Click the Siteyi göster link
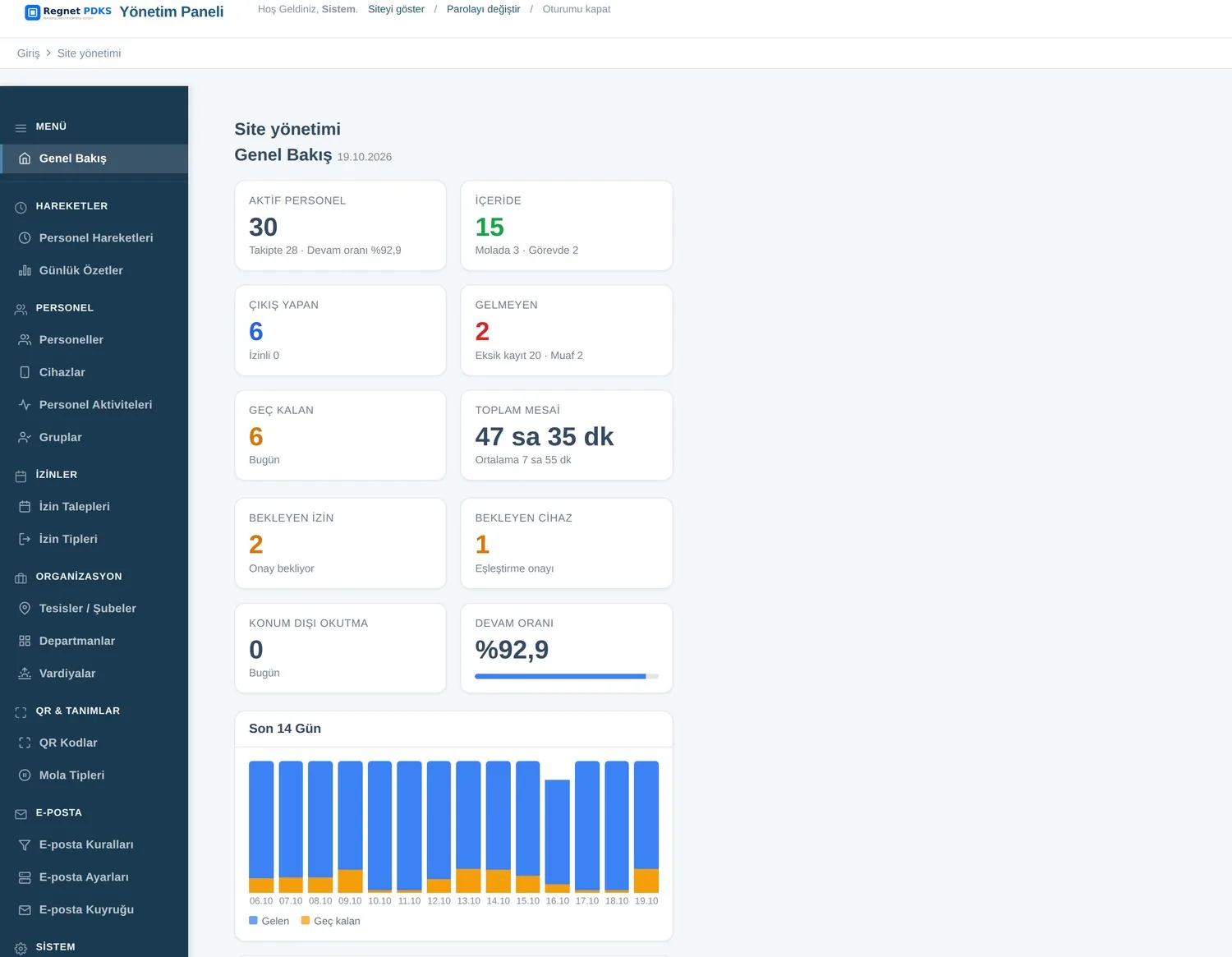This screenshot has width=1232, height=957. click(x=396, y=9)
